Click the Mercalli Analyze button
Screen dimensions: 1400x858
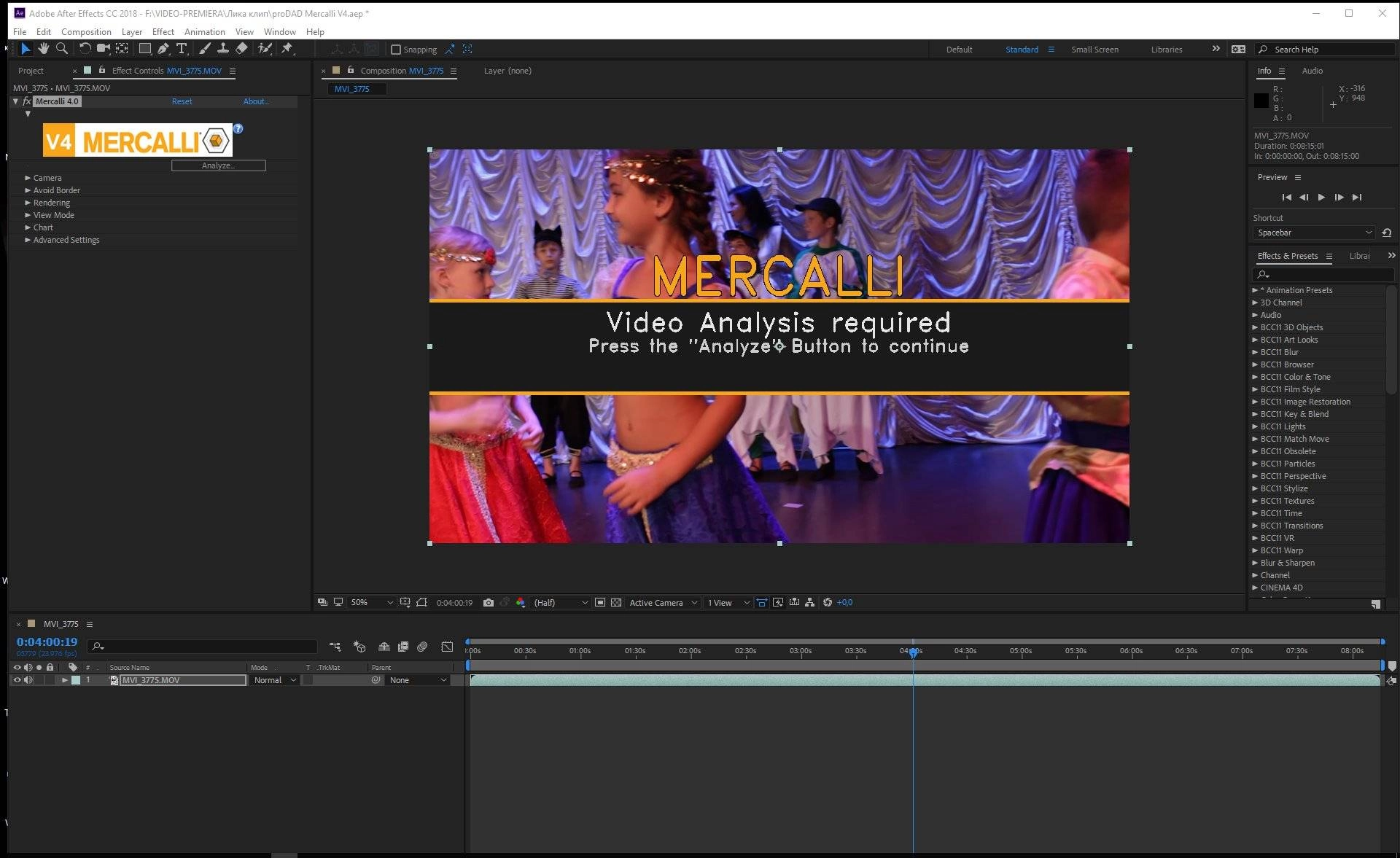[x=218, y=165]
